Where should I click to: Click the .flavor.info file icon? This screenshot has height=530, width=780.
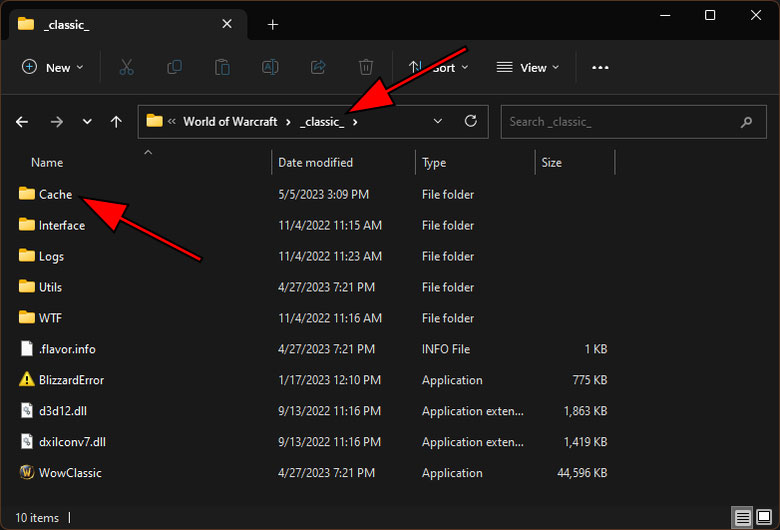(x=27, y=348)
